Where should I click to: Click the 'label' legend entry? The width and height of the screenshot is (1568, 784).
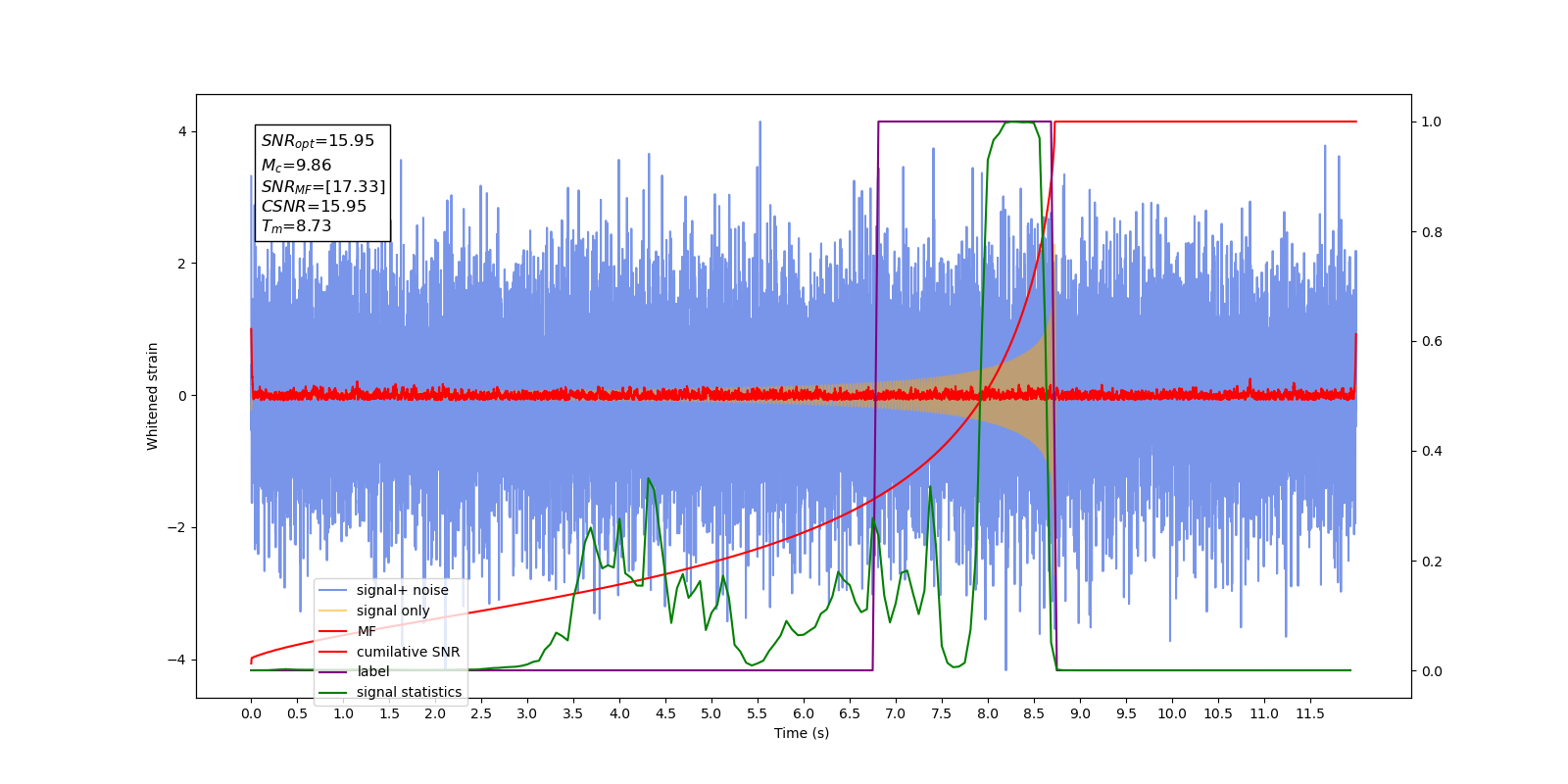355,671
